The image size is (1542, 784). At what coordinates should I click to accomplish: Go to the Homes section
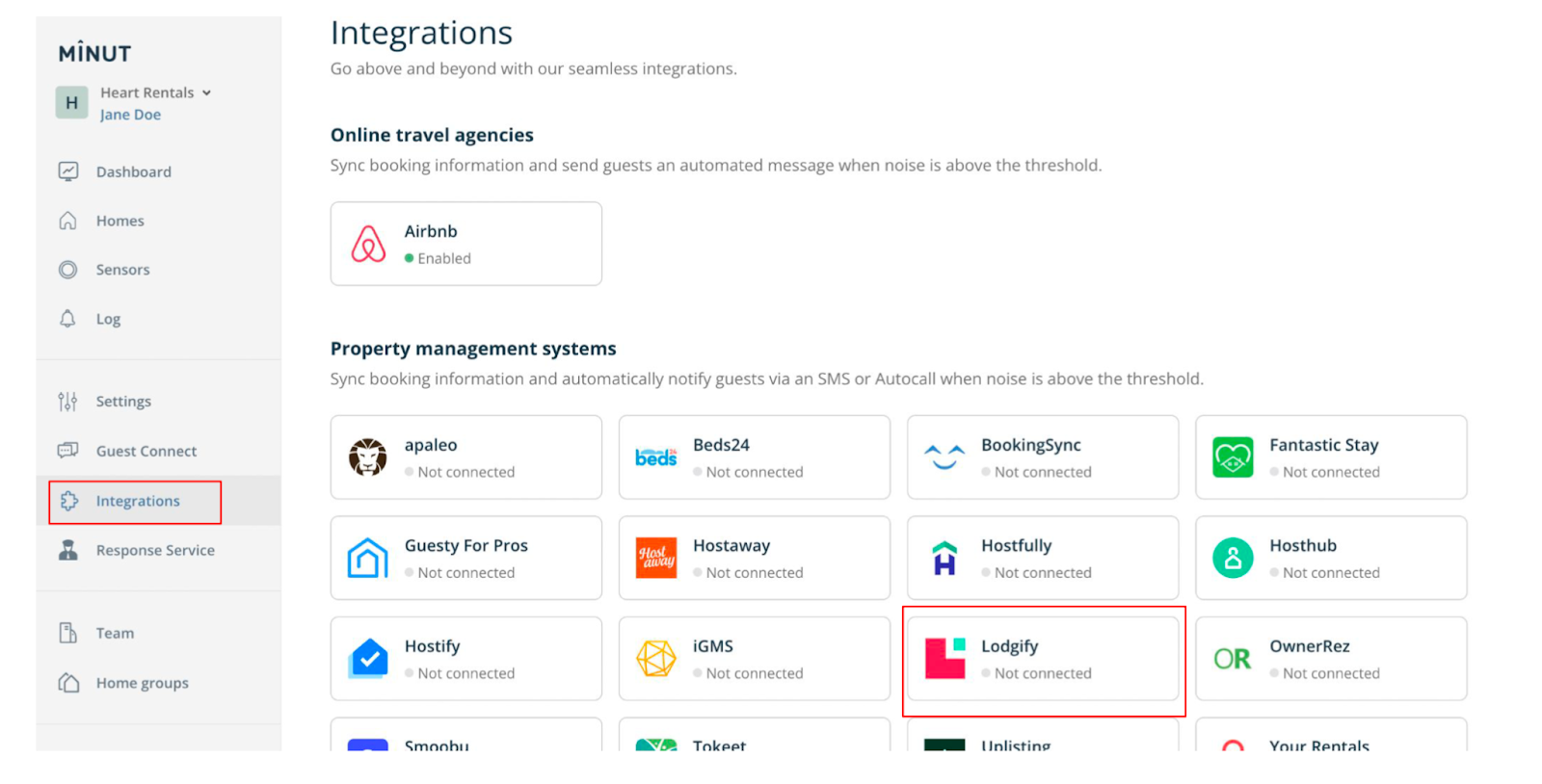(120, 221)
